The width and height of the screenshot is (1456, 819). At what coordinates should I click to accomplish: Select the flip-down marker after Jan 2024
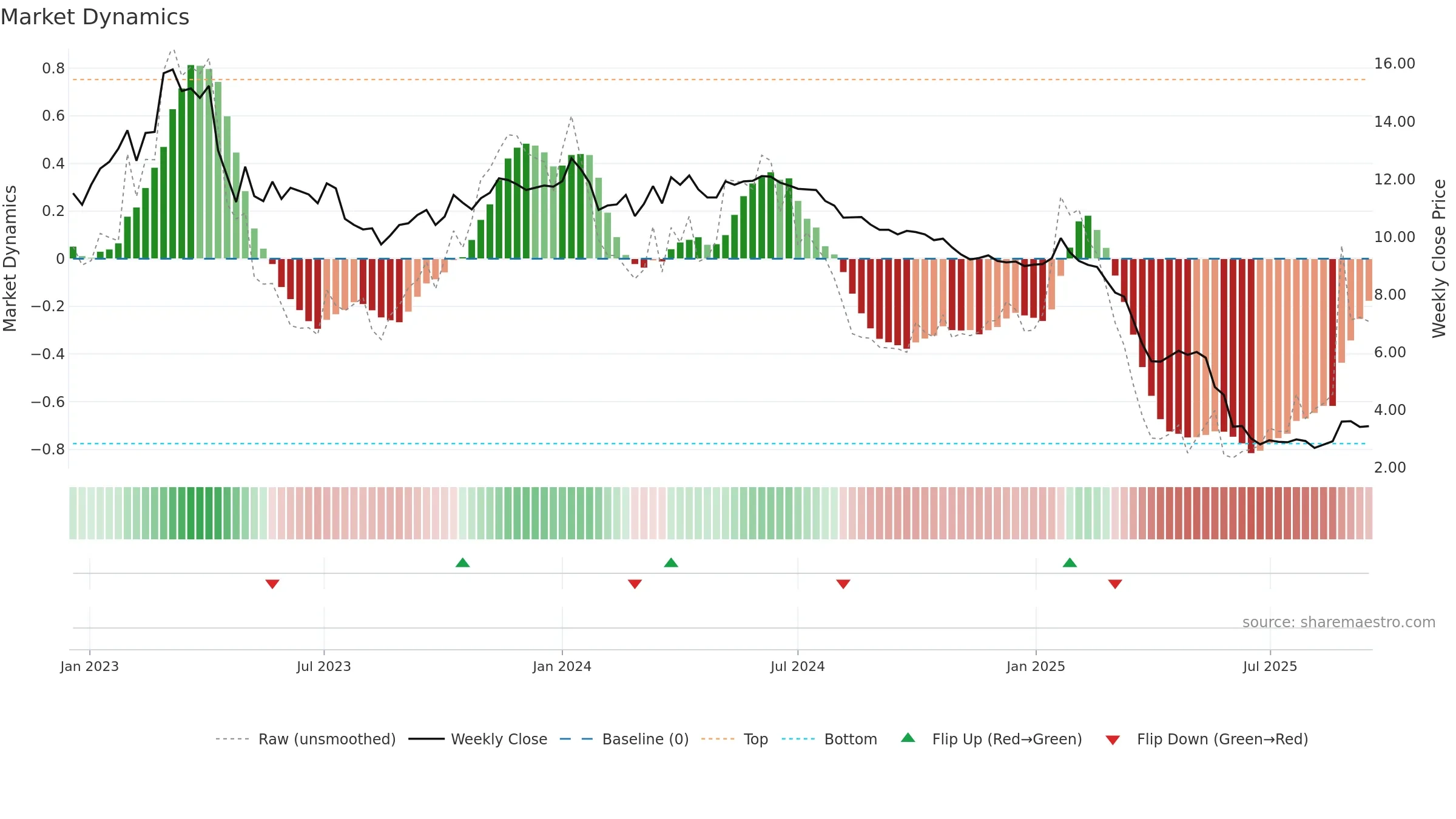[x=635, y=584]
